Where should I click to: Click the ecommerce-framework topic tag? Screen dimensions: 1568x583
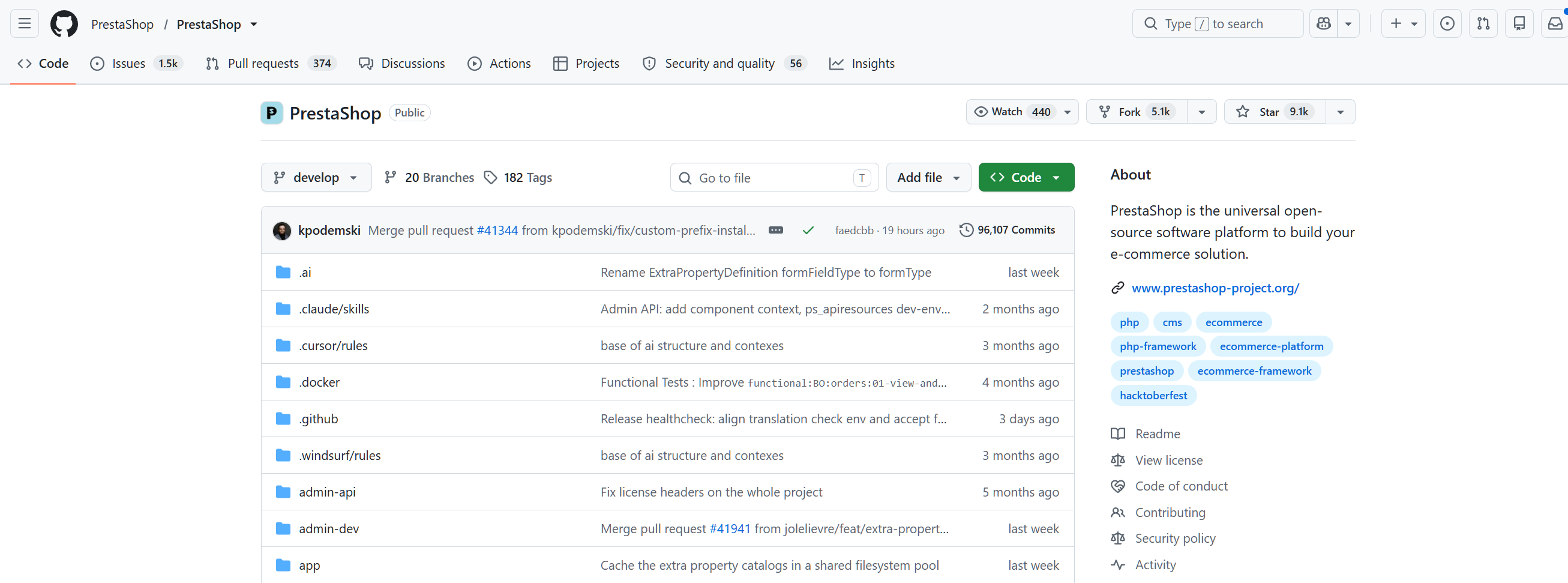(x=1254, y=371)
